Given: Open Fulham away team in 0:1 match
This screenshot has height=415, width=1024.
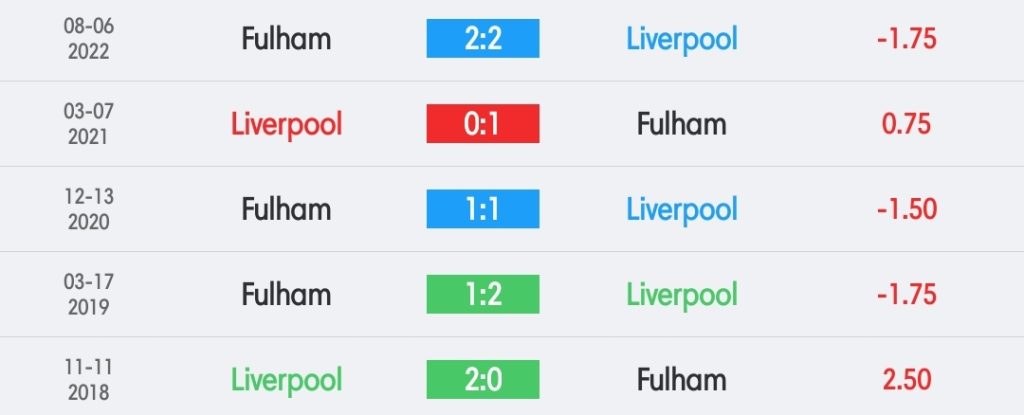Looking at the screenshot, I should point(682,124).
